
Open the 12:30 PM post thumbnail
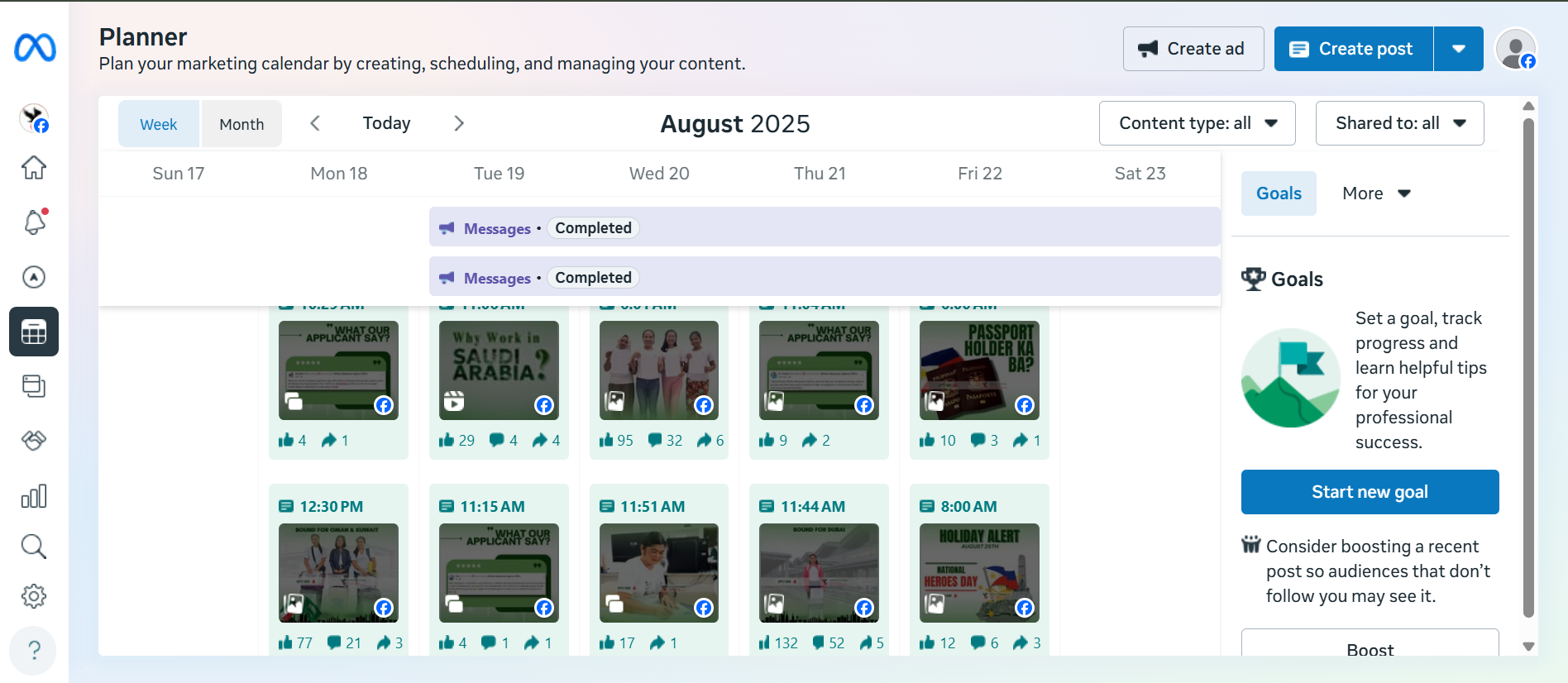pos(338,573)
